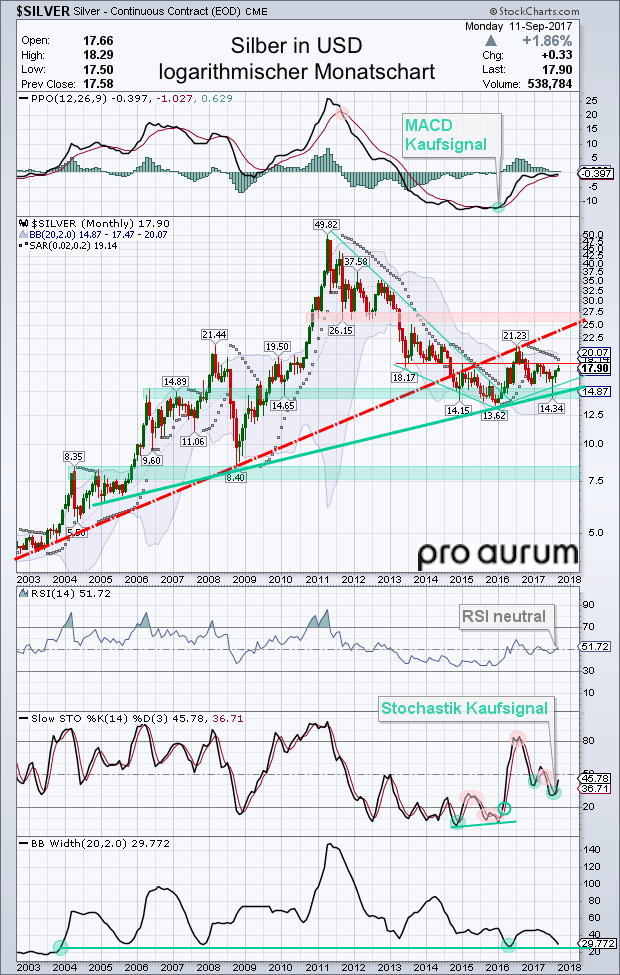620x975 pixels.
Task: Click the pro aurum logo
Action: [x=498, y=554]
